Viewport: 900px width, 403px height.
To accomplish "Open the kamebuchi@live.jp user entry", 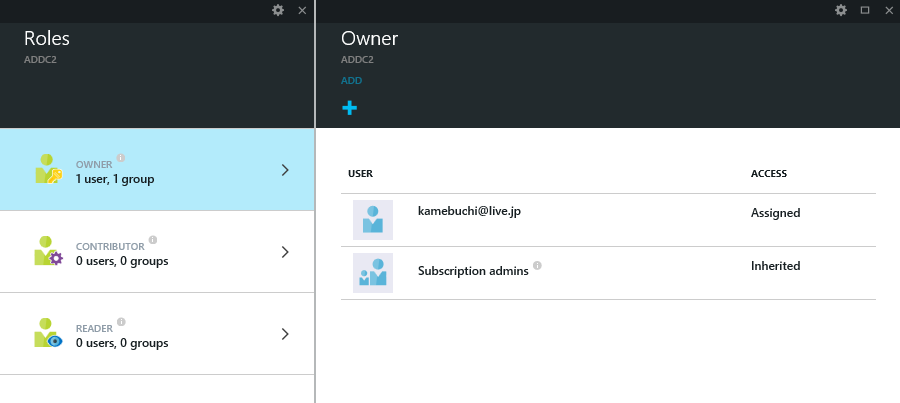I will 471,213.
